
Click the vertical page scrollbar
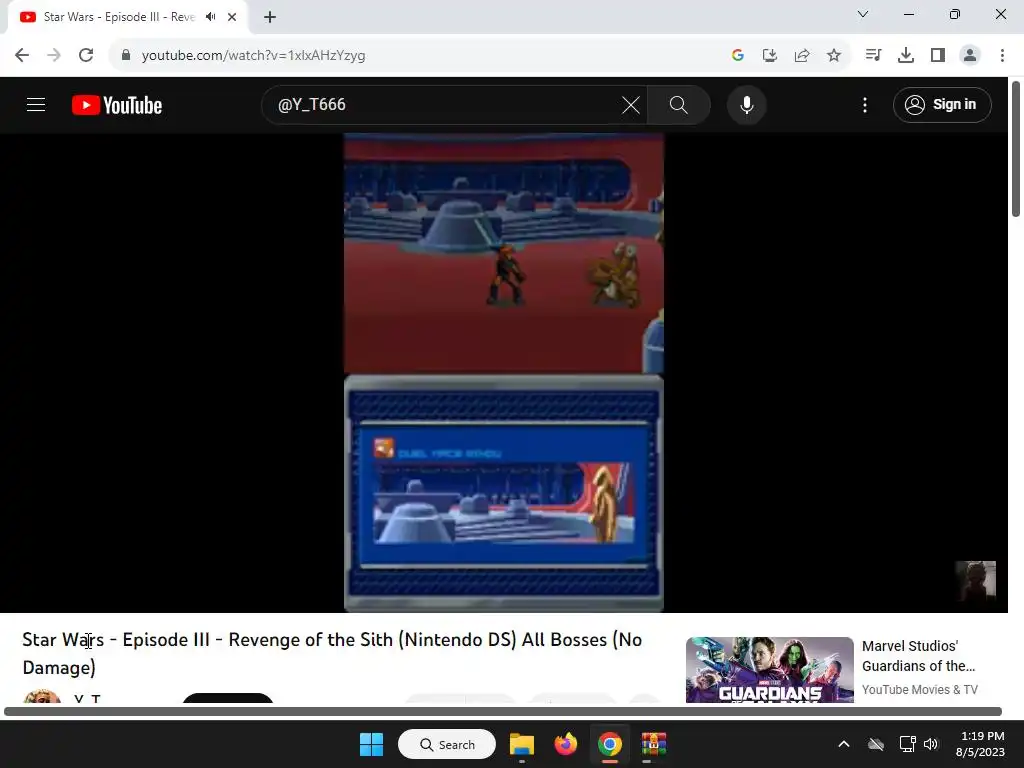(x=1016, y=148)
